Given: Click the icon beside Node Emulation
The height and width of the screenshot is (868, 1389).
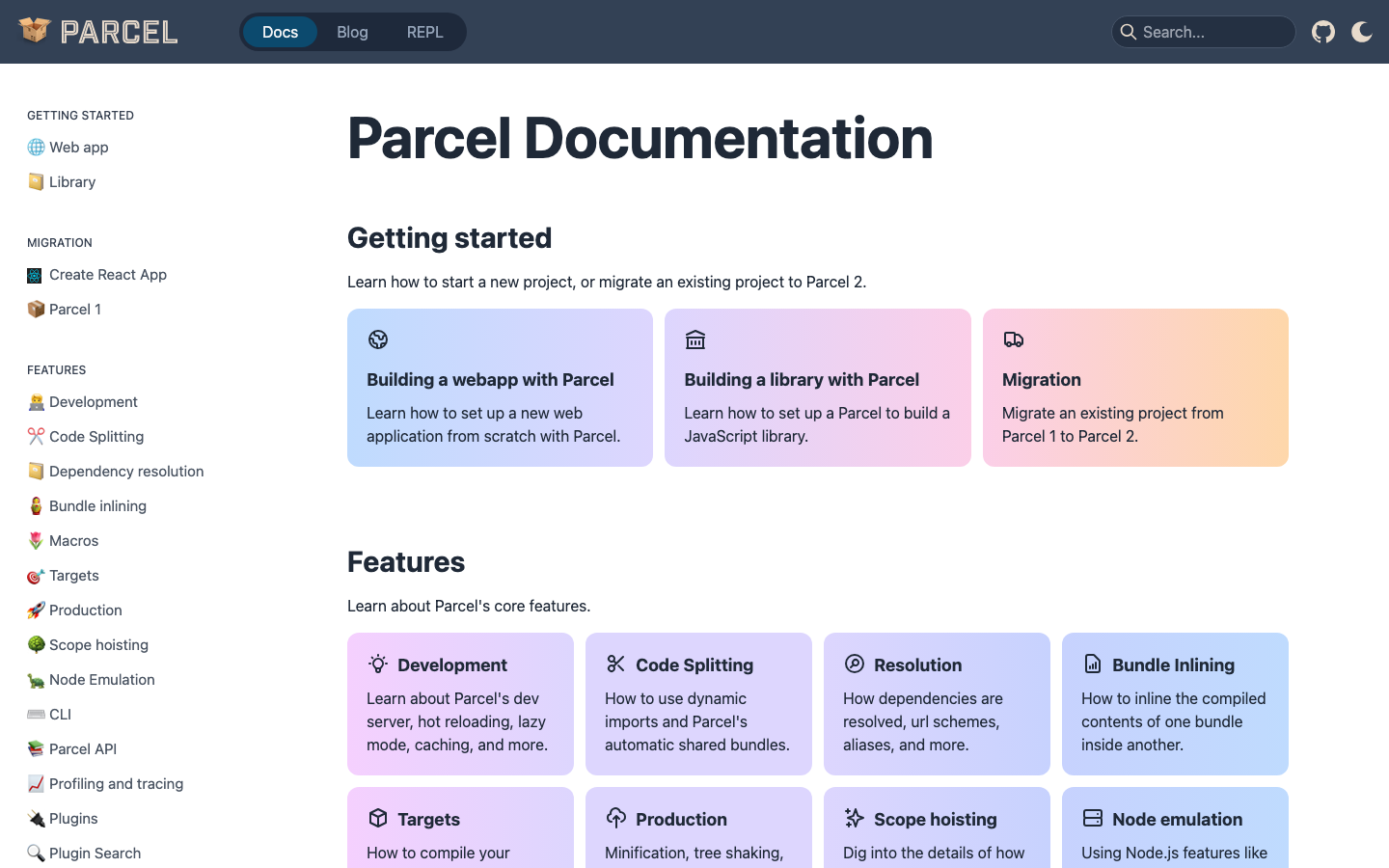Looking at the screenshot, I should click(36, 680).
